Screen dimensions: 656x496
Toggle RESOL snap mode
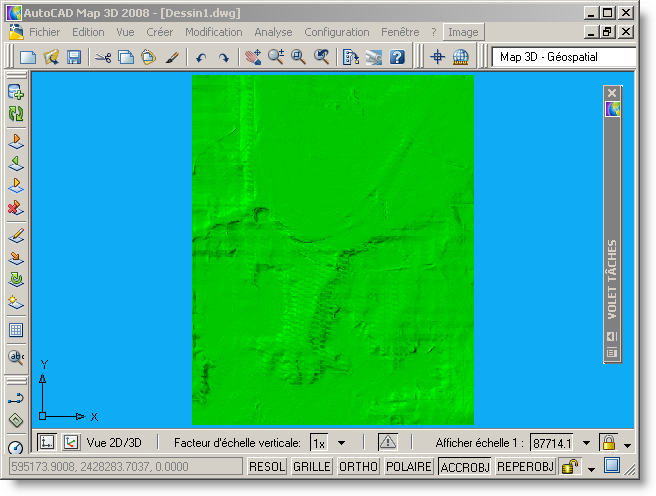click(x=267, y=467)
